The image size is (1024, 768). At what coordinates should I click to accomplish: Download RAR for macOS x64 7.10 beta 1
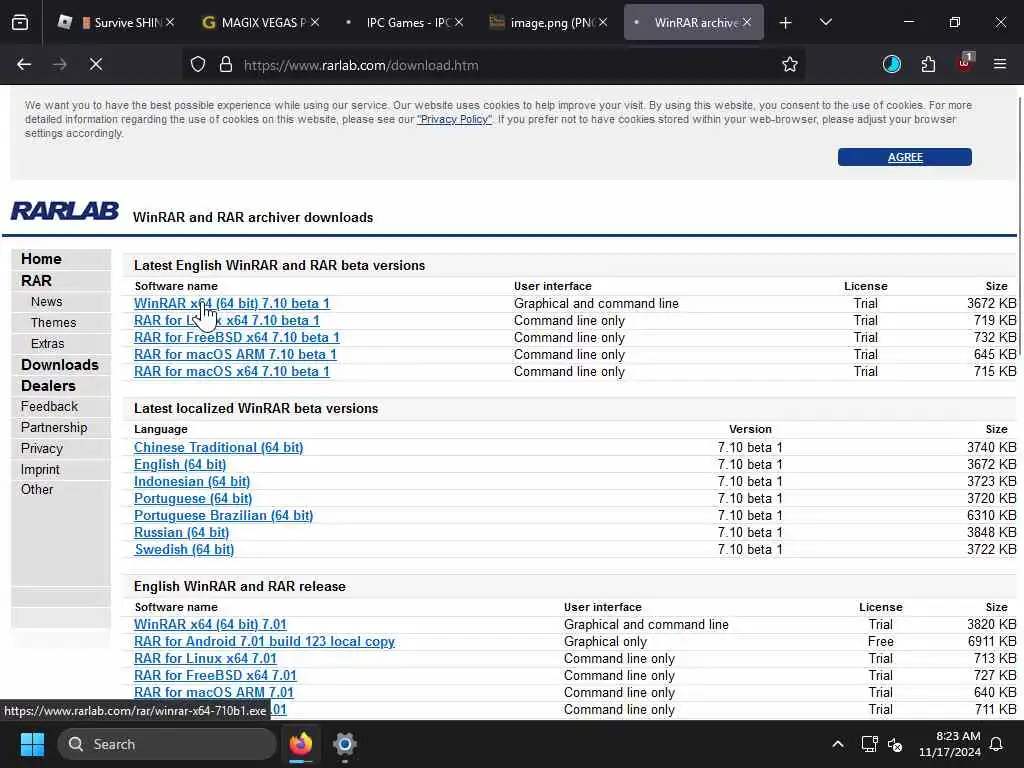[232, 371]
